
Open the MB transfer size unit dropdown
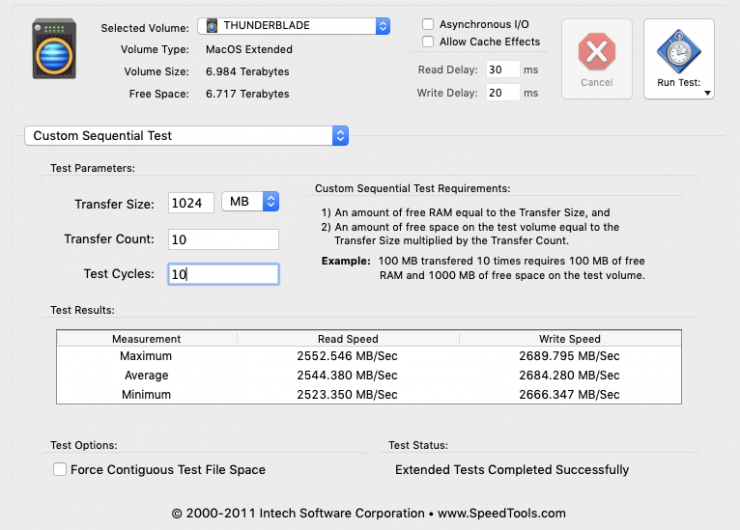[250, 202]
